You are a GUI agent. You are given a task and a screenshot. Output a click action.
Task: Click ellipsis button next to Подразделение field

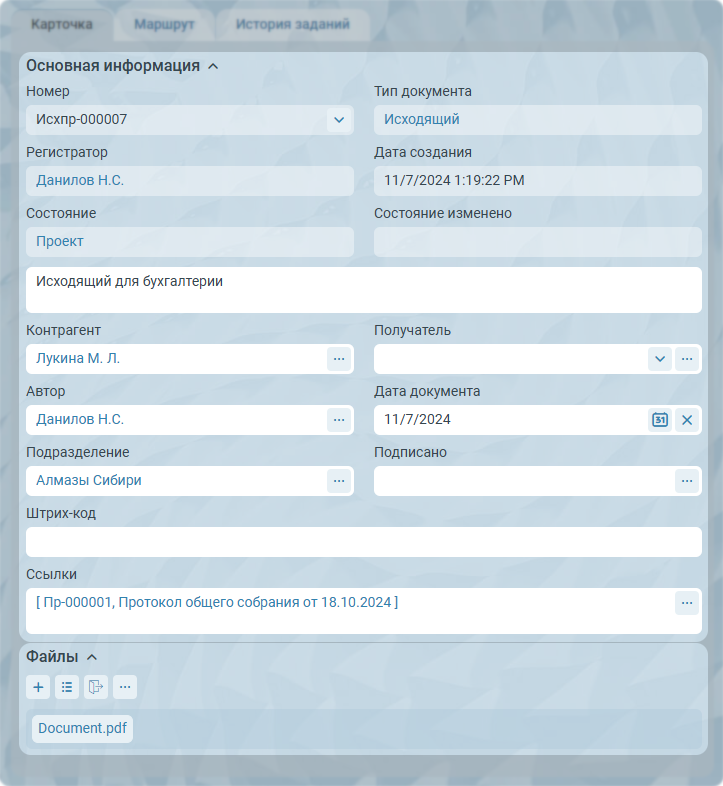339,481
